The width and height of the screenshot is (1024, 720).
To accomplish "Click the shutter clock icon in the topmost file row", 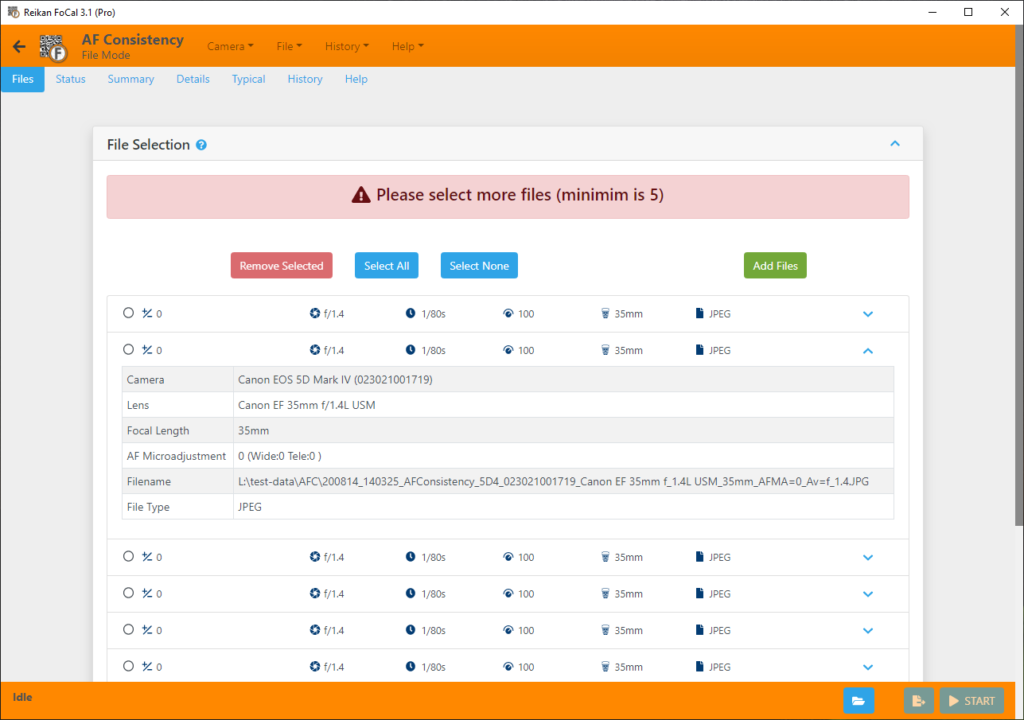I will (x=410, y=314).
